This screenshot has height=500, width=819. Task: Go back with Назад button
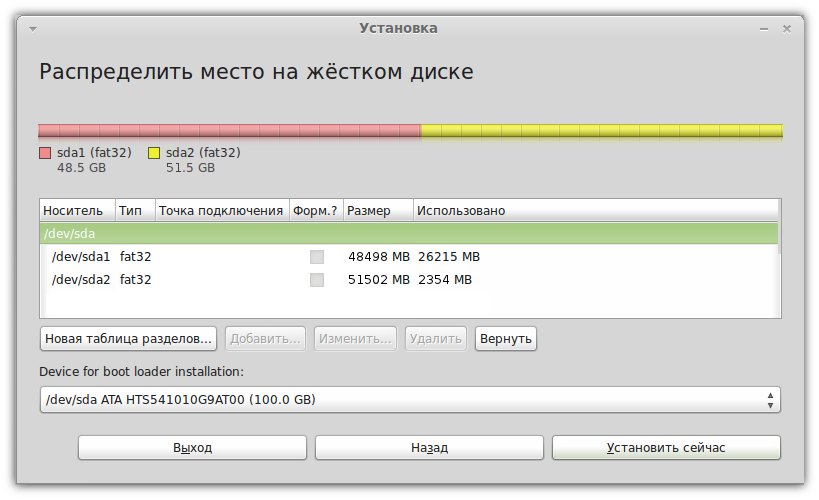[x=429, y=448]
